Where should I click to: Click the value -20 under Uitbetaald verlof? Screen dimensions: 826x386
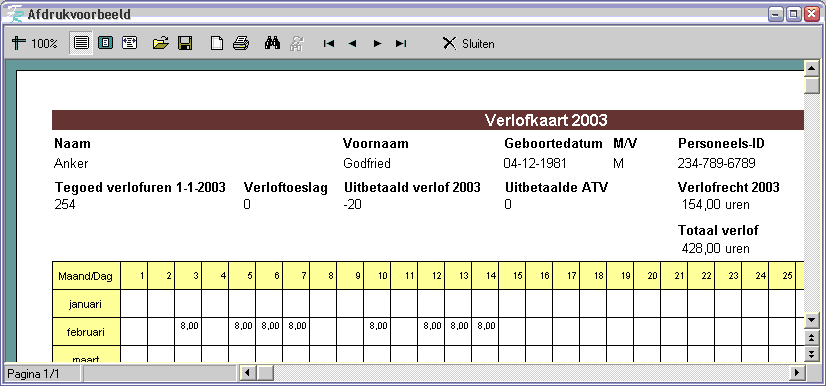point(352,205)
